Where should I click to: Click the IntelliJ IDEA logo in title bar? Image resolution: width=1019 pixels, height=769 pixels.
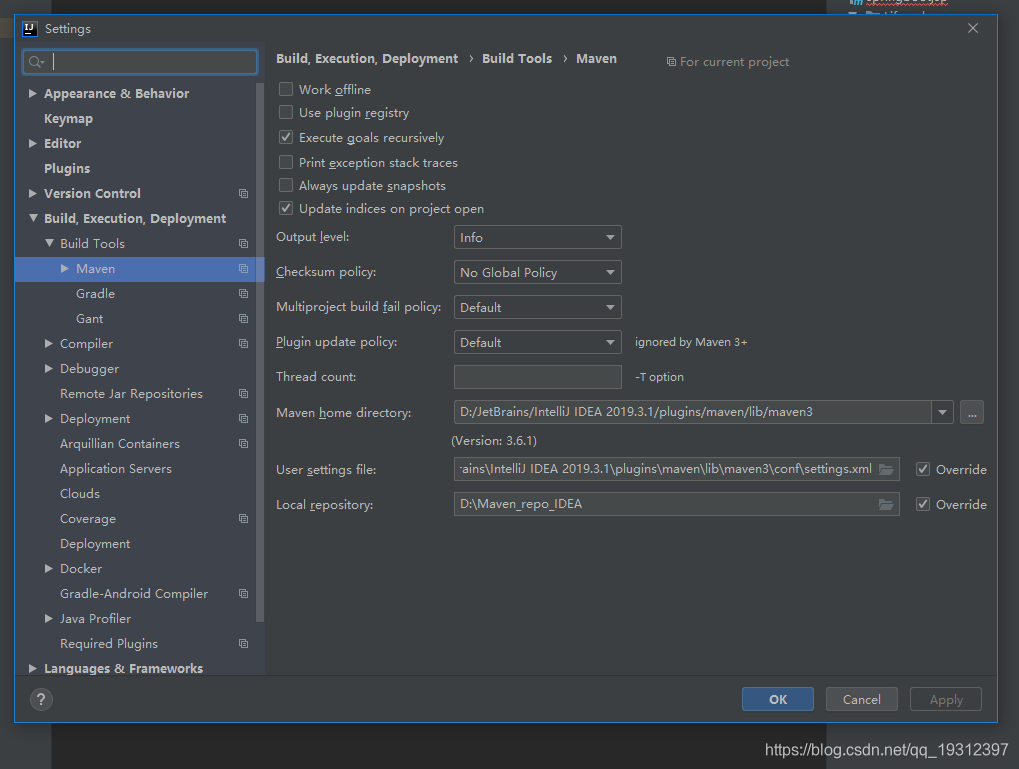pyautogui.click(x=30, y=29)
